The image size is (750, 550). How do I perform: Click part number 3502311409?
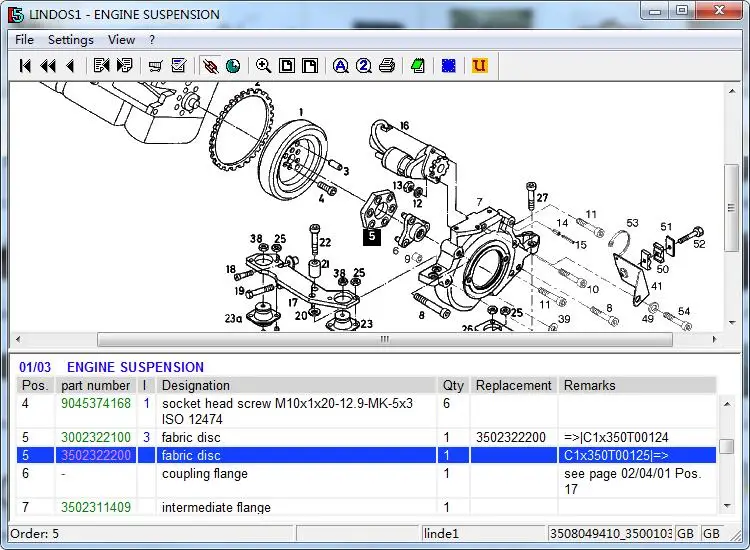(96, 507)
